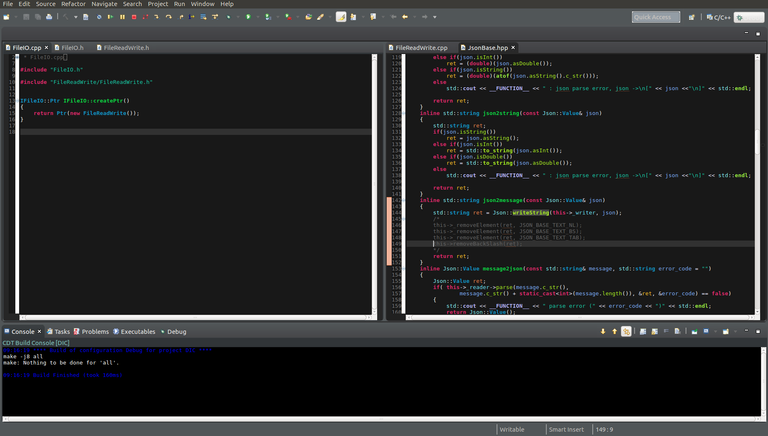Open the New file dropdown arrow

click(15, 17)
